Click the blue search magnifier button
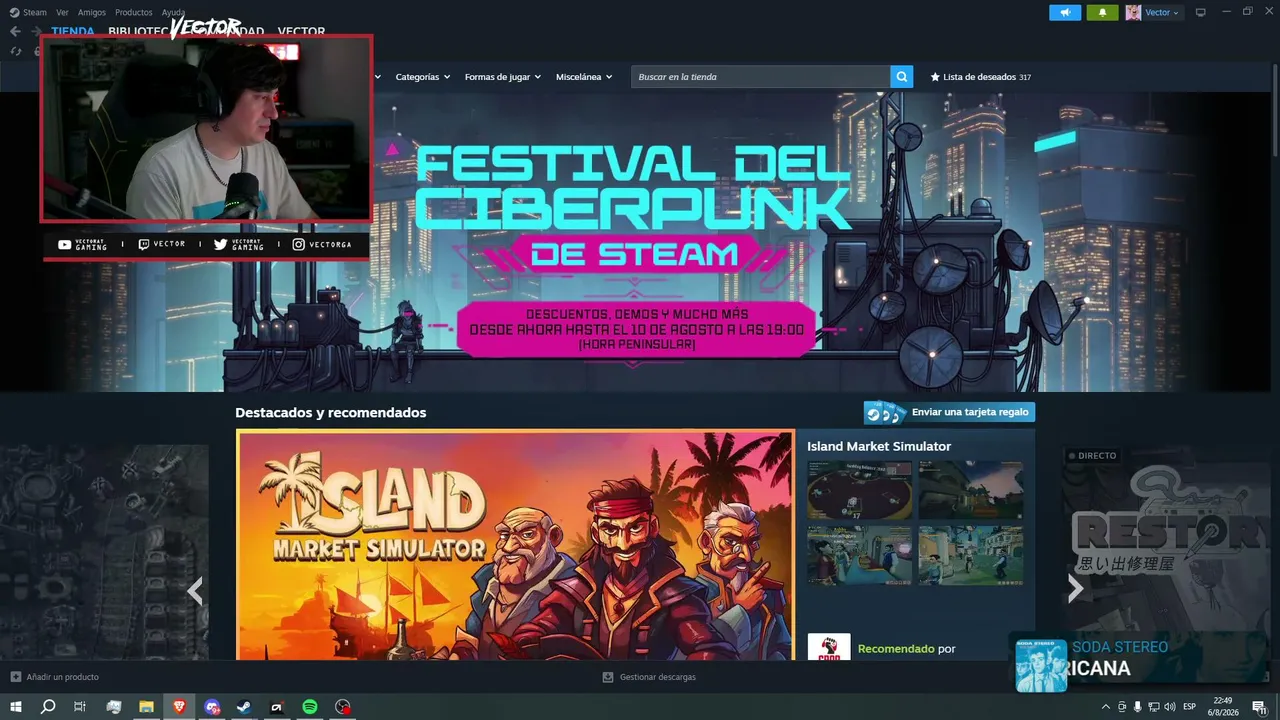 902,77
